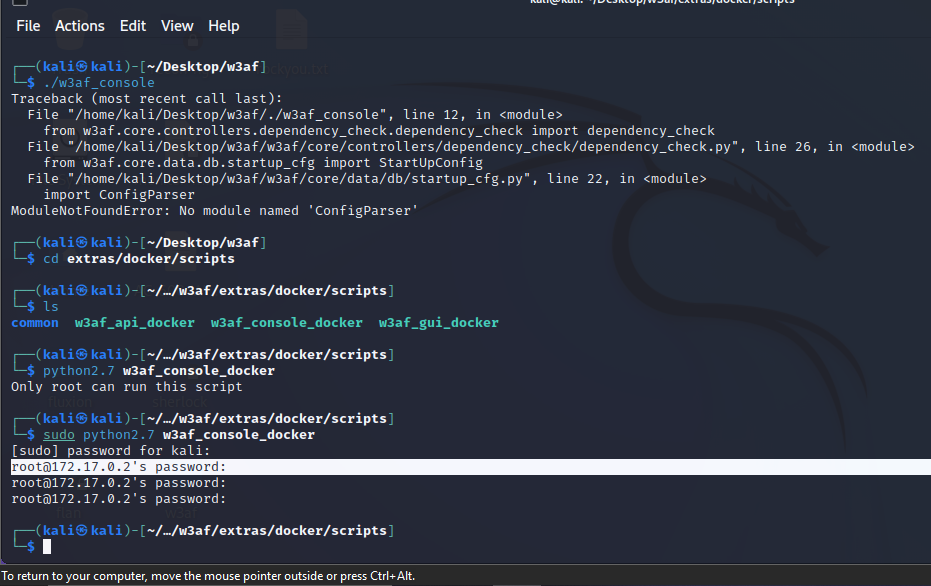Click 'from w3af.core.data.db.startup_cfg import StartUpConfig' line

[x=263, y=163]
